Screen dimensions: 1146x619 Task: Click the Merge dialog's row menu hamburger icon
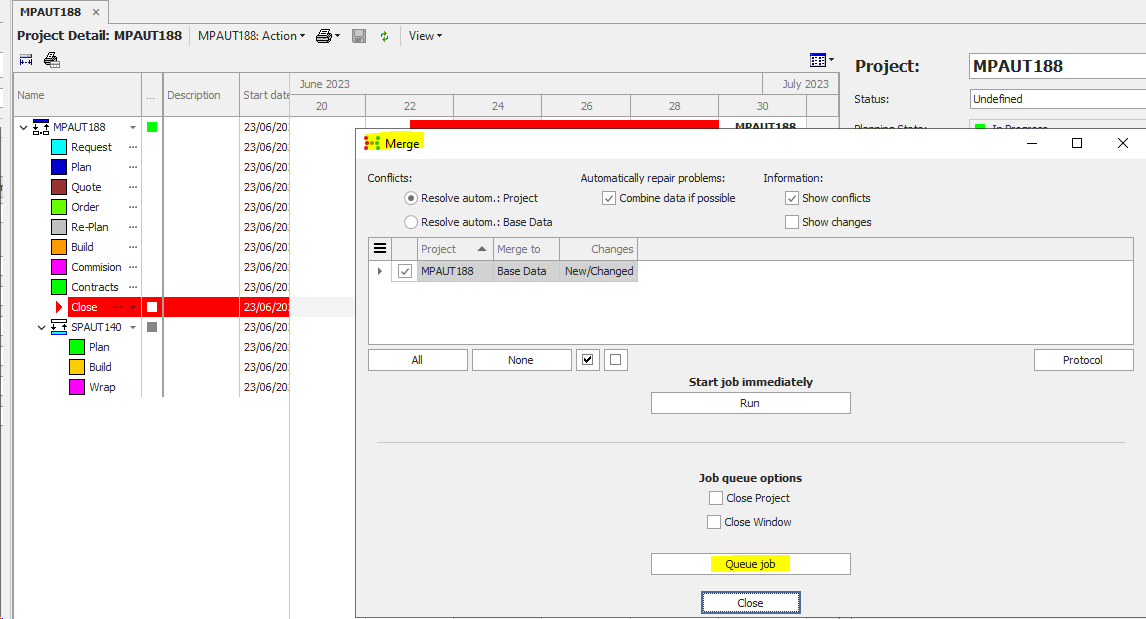(380, 248)
